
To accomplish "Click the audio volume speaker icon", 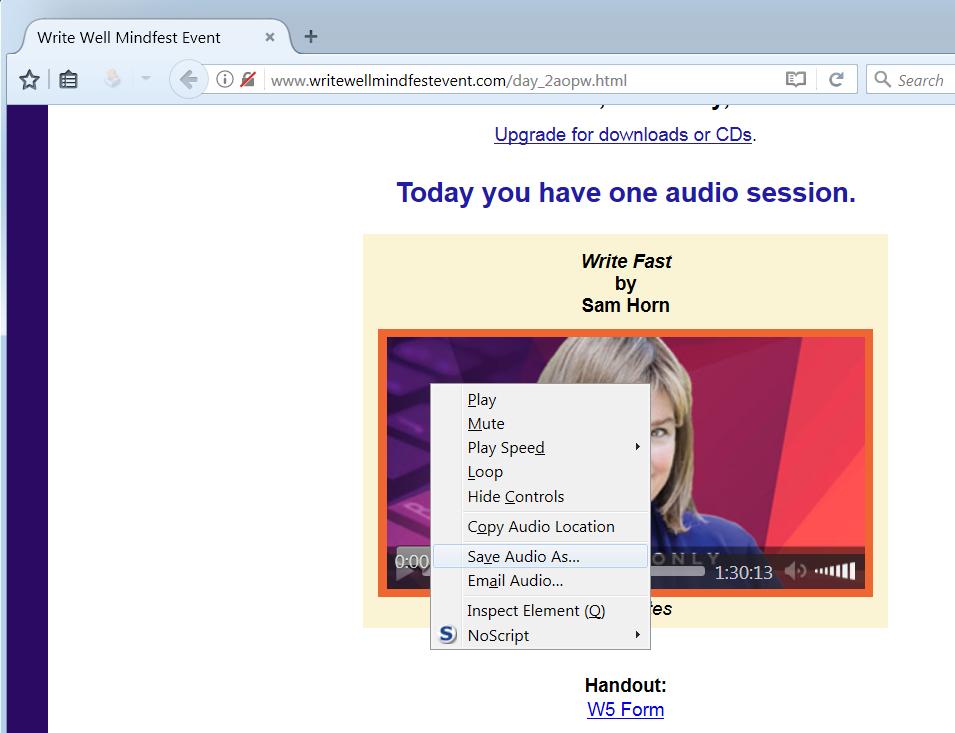I will pos(795,571).
